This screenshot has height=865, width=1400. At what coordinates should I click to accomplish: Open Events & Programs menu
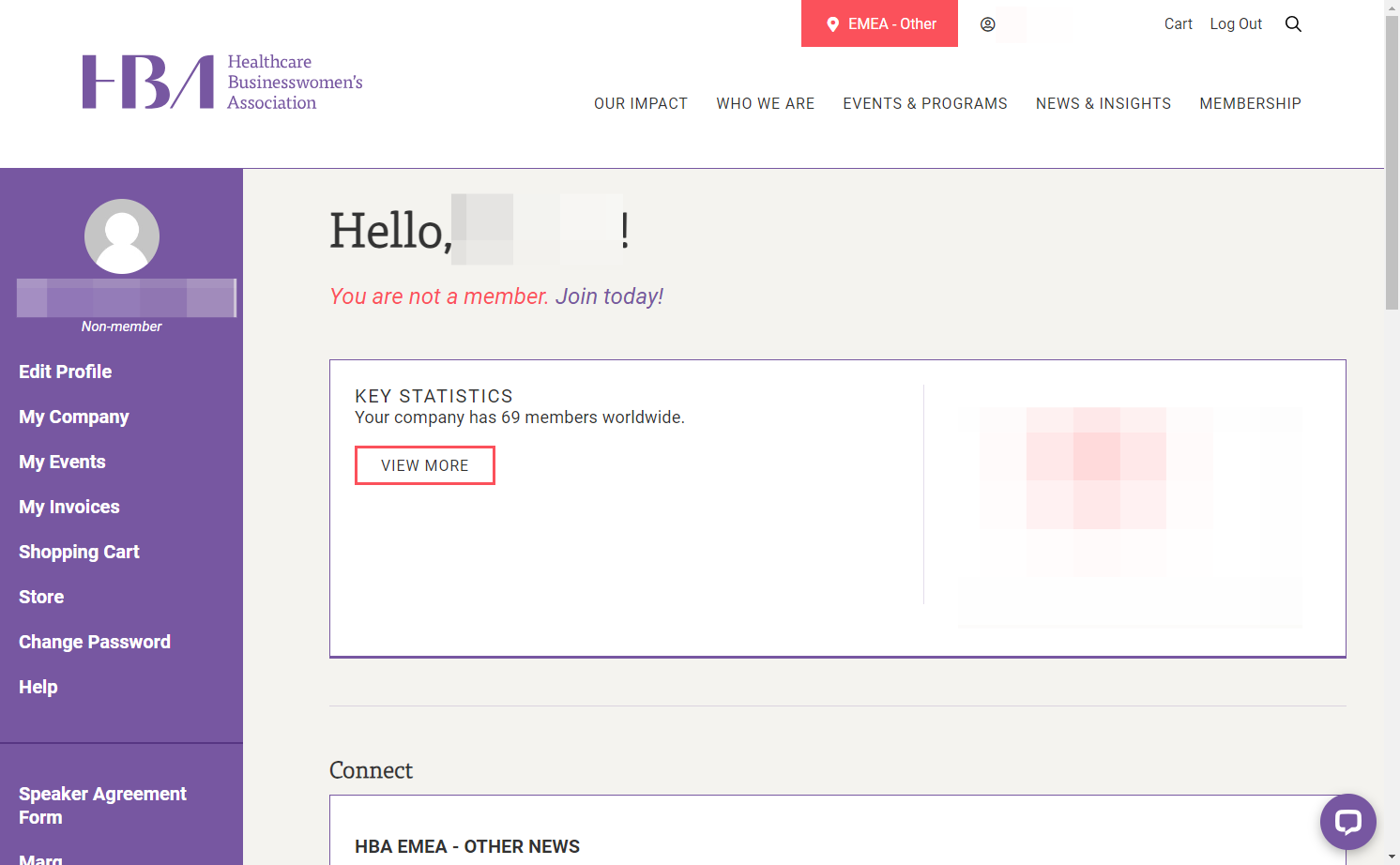coord(924,103)
